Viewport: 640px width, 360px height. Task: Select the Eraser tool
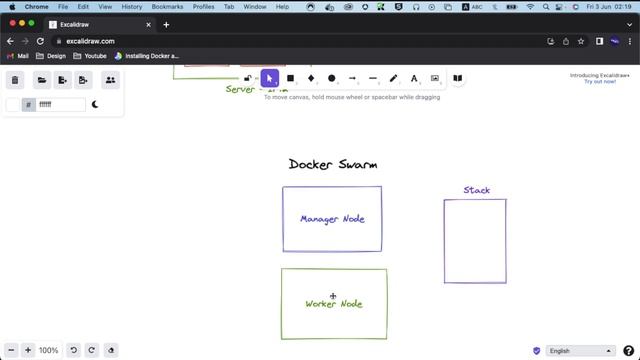pyautogui.click(x=111, y=350)
